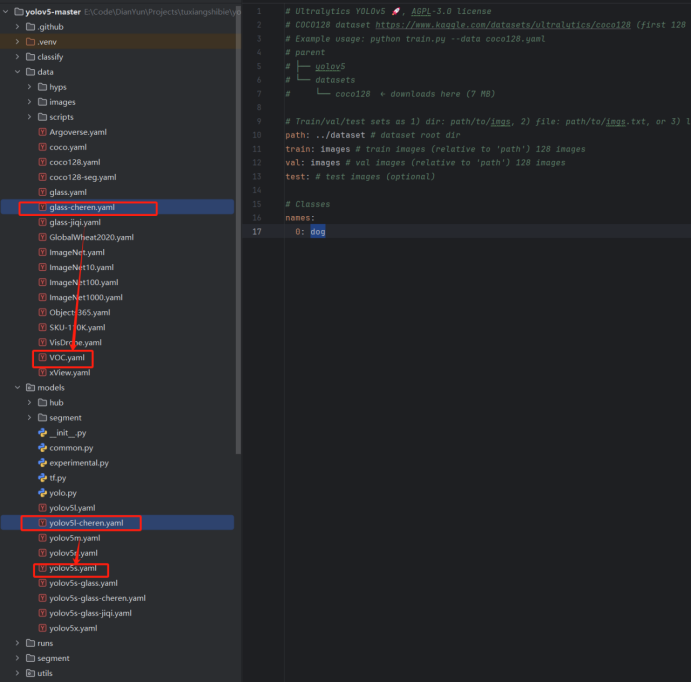Viewport: 692px width, 682px height.
Task: Expand the runs folder
Action: point(17,643)
